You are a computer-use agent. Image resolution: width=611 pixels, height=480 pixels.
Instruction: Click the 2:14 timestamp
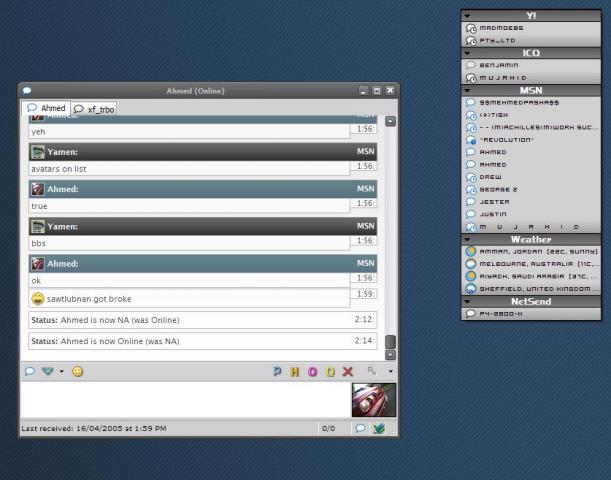point(364,341)
